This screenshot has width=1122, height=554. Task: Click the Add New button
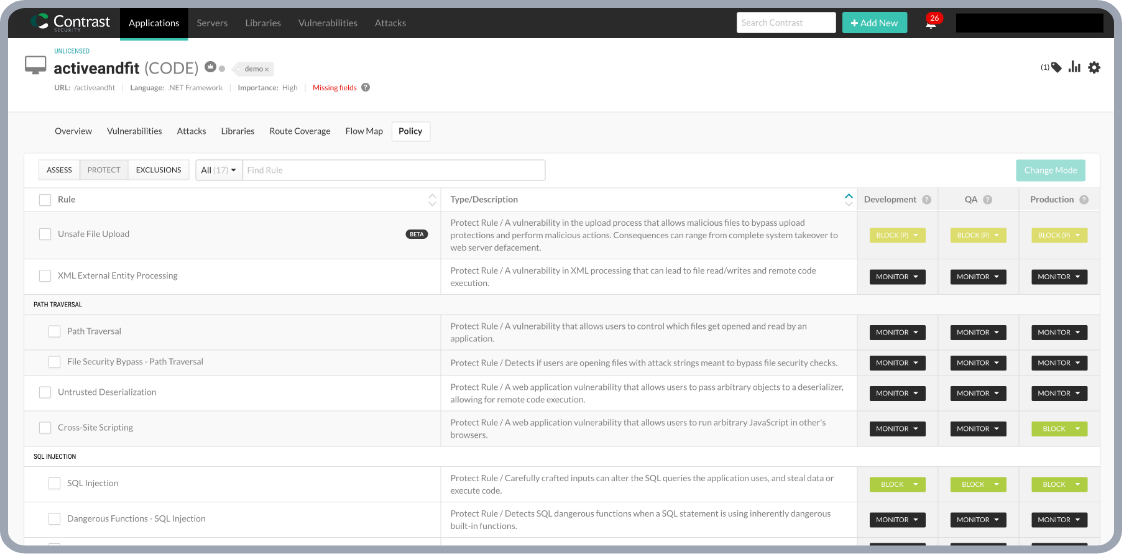pyautogui.click(x=874, y=22)
